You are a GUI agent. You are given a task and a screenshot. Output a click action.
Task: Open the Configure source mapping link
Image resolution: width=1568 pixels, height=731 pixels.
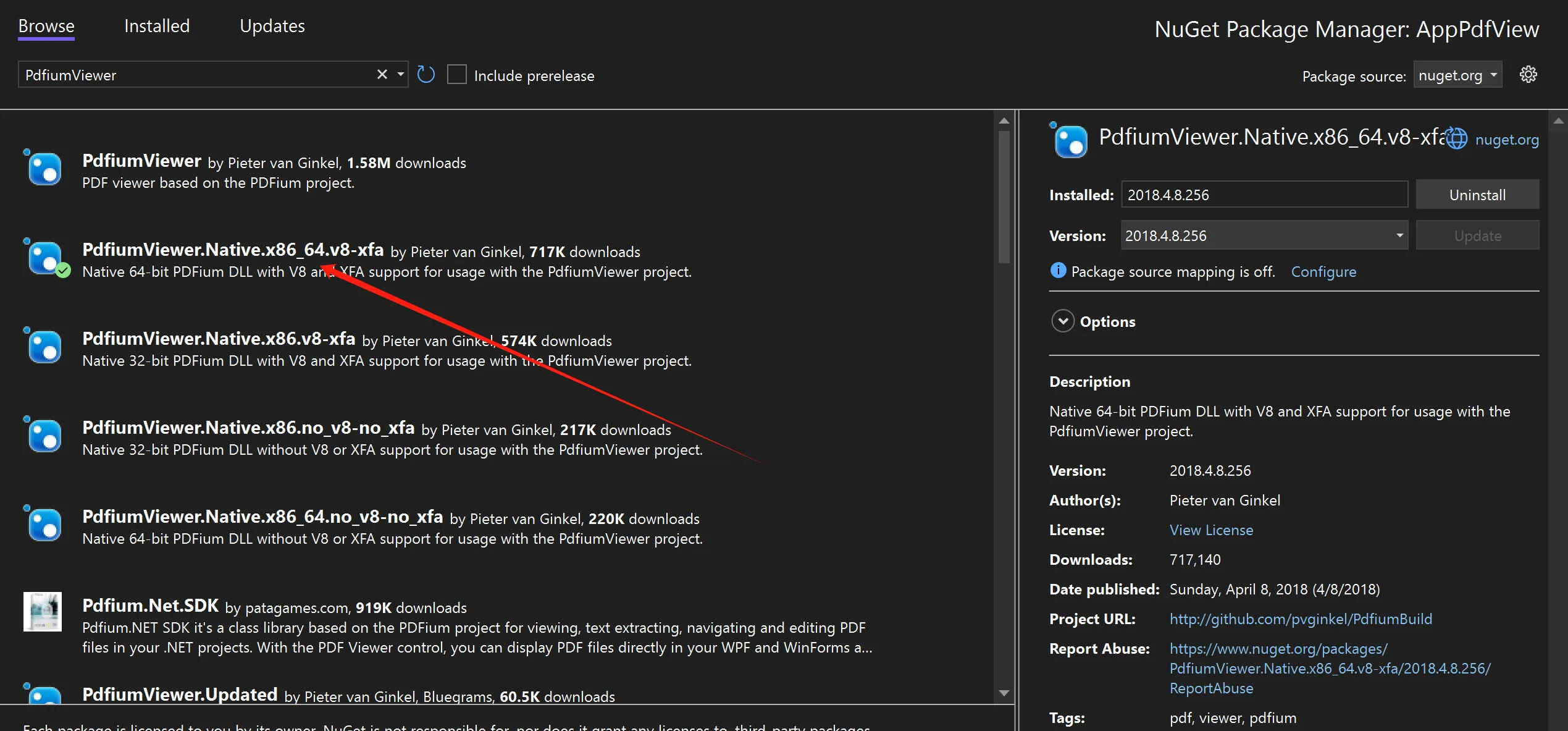pyautogui.click(x=1324, y=272)
